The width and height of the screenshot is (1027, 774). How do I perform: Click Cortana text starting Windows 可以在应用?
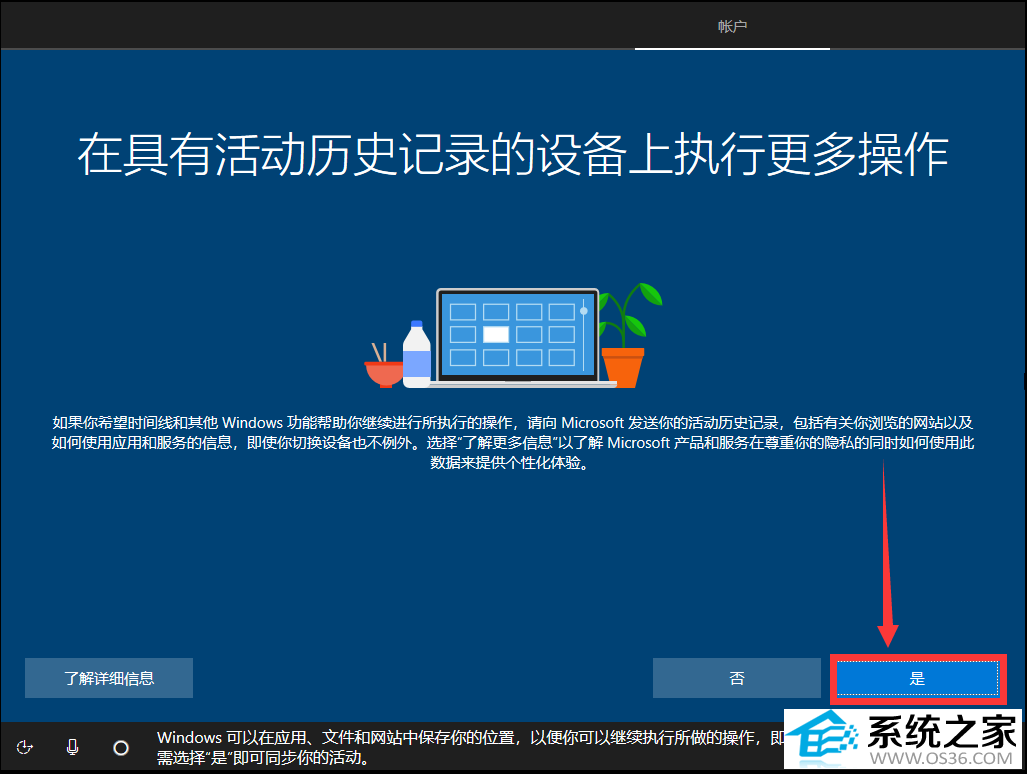470,747
